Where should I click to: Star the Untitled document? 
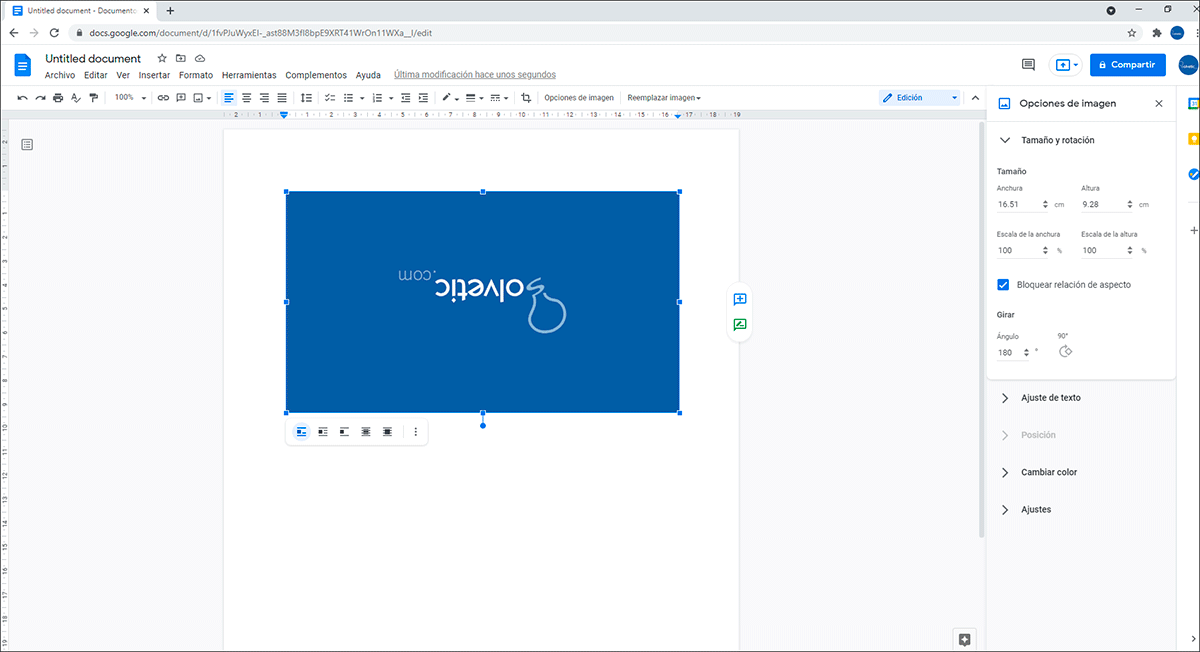click(x=162, y=58)
